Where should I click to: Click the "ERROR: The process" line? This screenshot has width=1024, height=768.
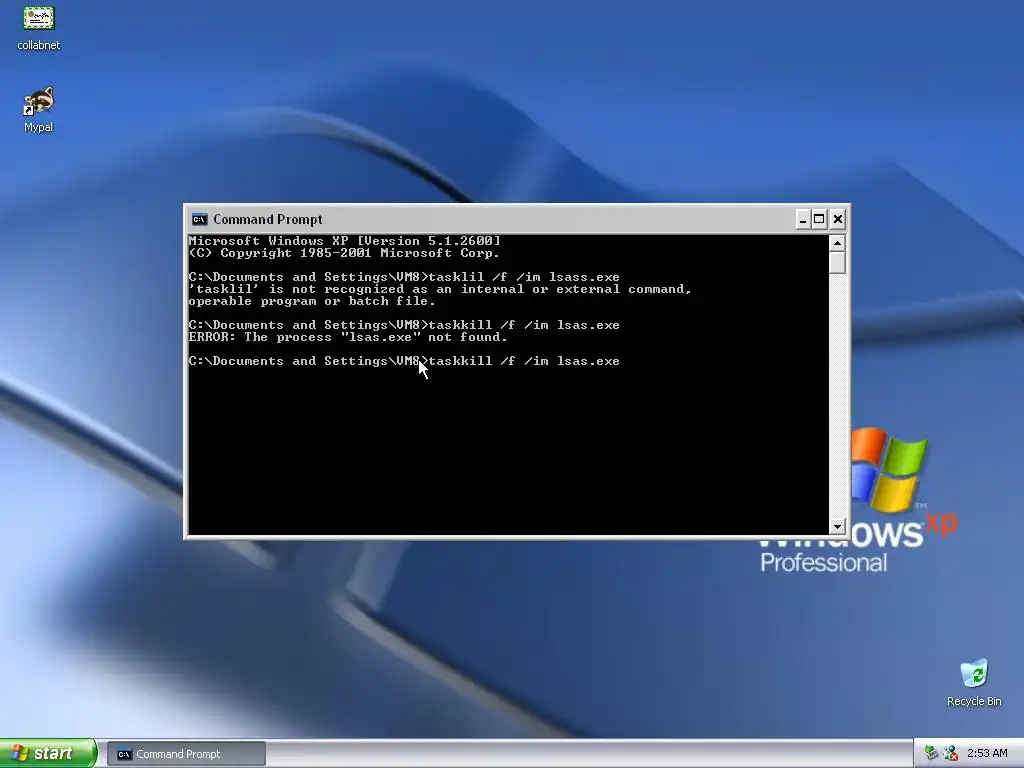pyautogui.click(x=348, y=337)
